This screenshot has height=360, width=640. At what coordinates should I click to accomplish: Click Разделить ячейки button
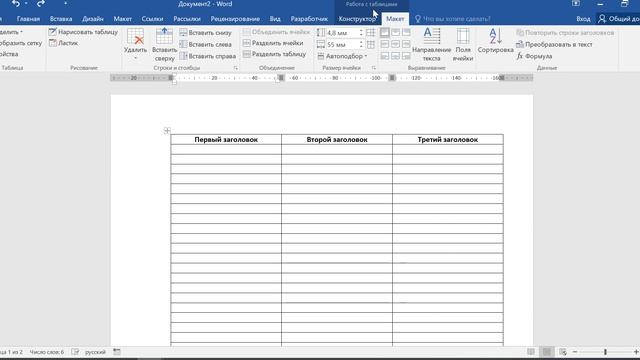tap(273, 43)
